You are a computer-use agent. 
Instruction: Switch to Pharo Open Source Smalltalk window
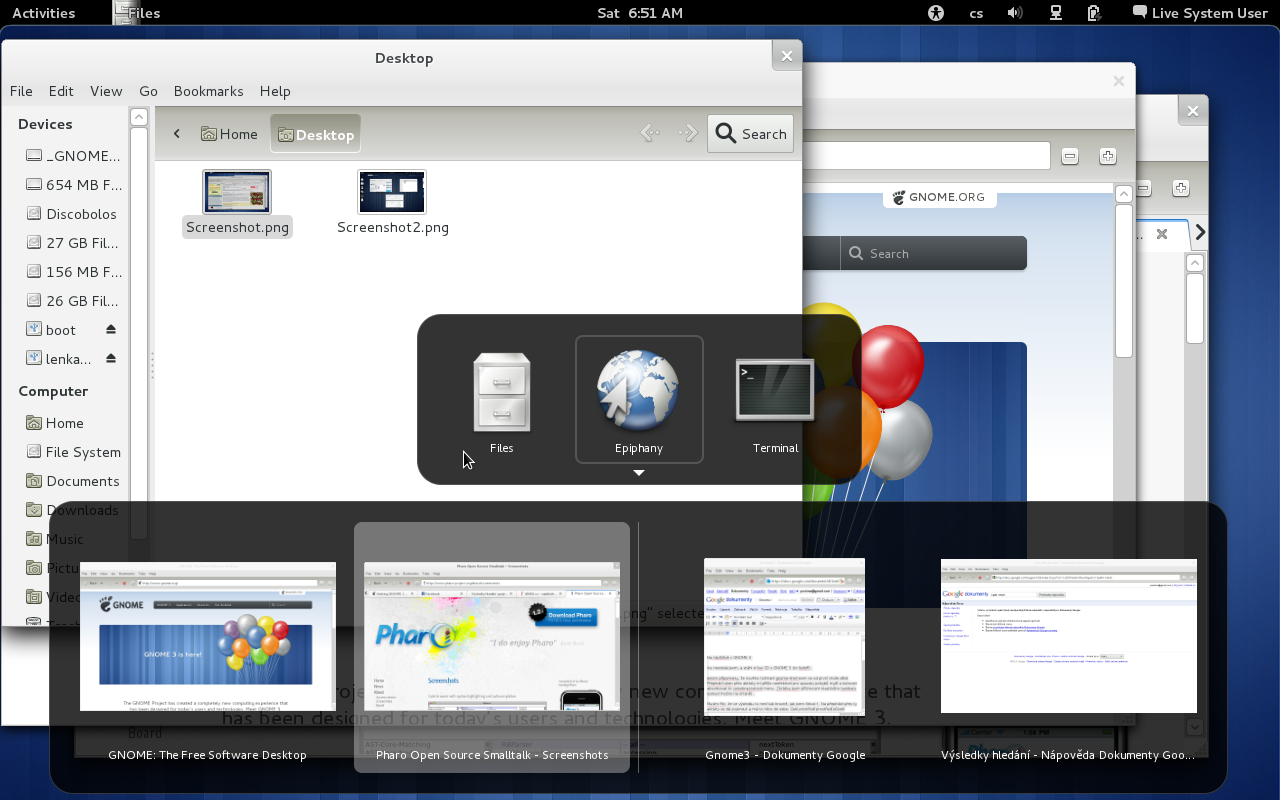tap(492, 647)
